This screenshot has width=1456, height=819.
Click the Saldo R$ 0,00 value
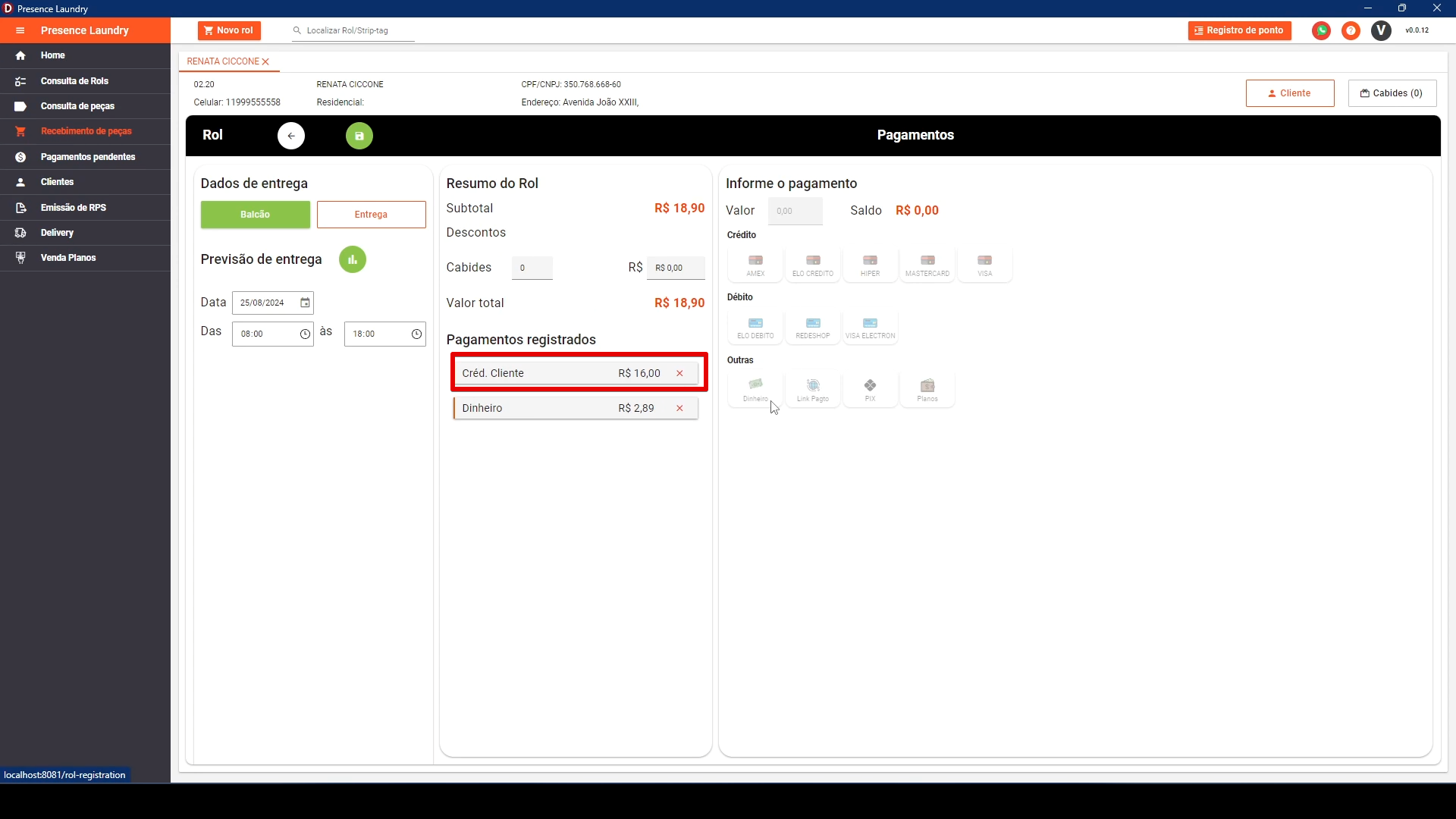click(x=917, y=211)
